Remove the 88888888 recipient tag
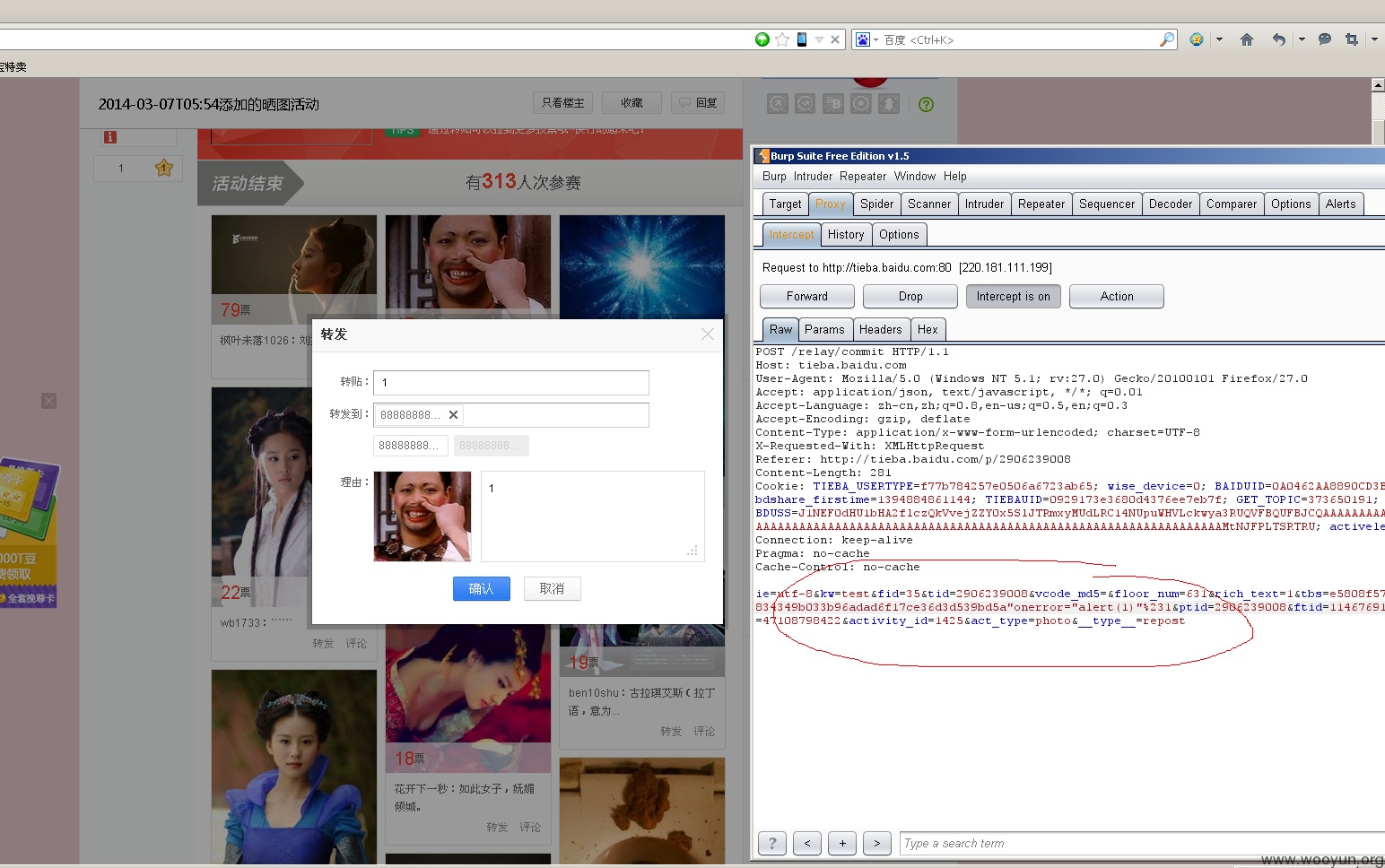Image resolution: width=1385 pixels, height=868 pixels. coord(453,414)
